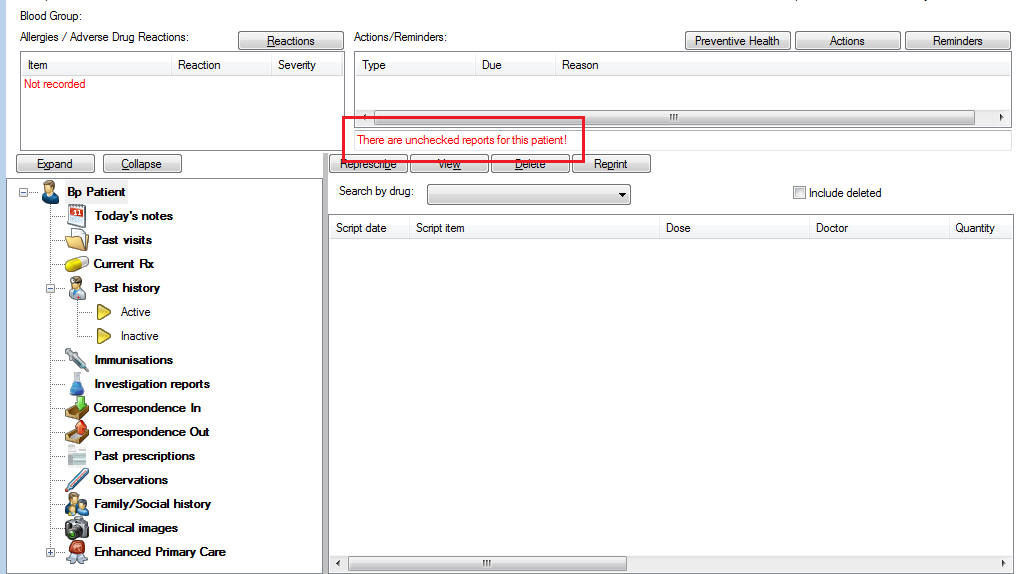1016x574 pixels.
Task: Open Family/Social history tree item
Action: tap(152, 504)
